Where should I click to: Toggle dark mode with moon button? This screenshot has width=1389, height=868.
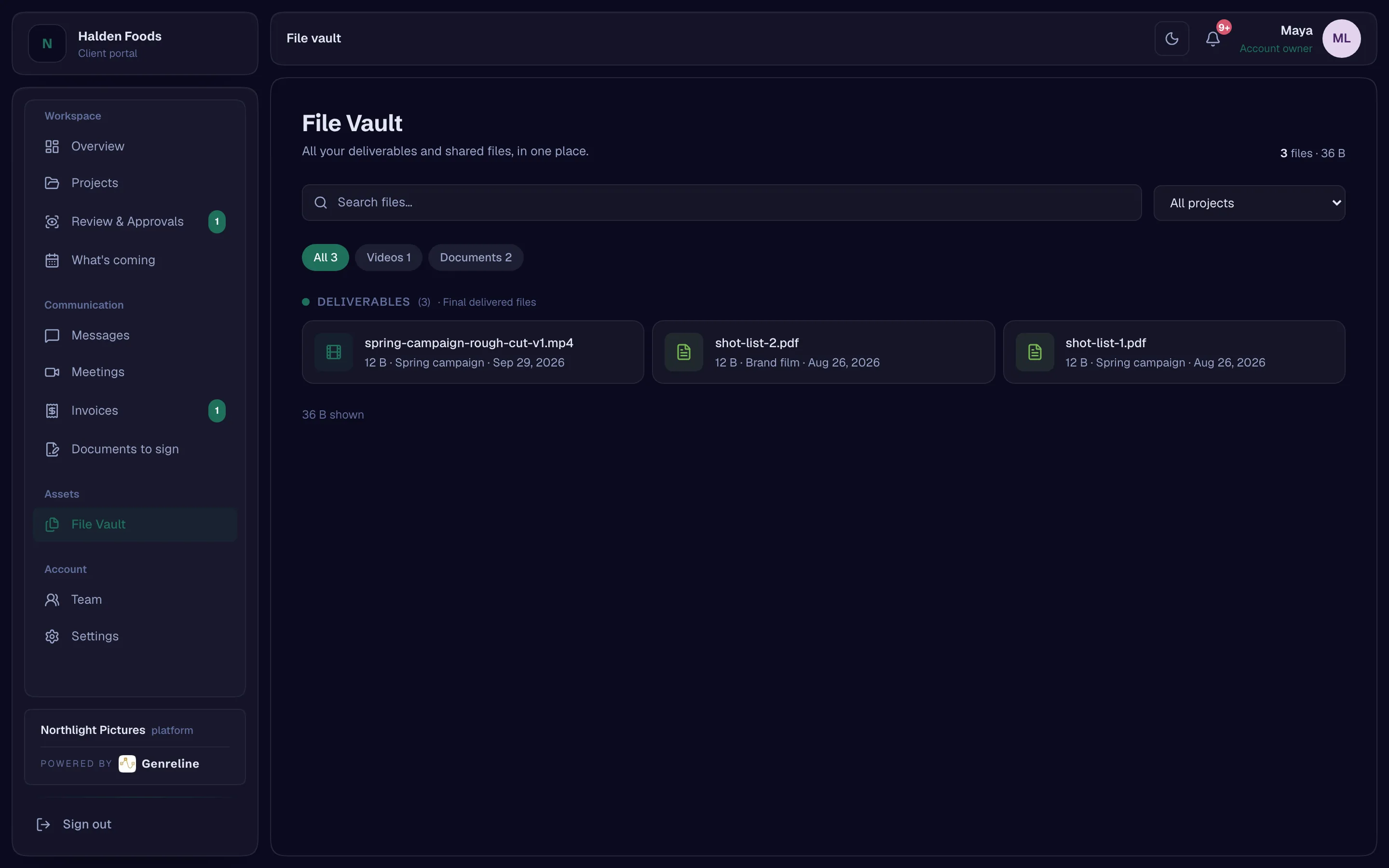pyautogui.click(x=1171, y=39)
